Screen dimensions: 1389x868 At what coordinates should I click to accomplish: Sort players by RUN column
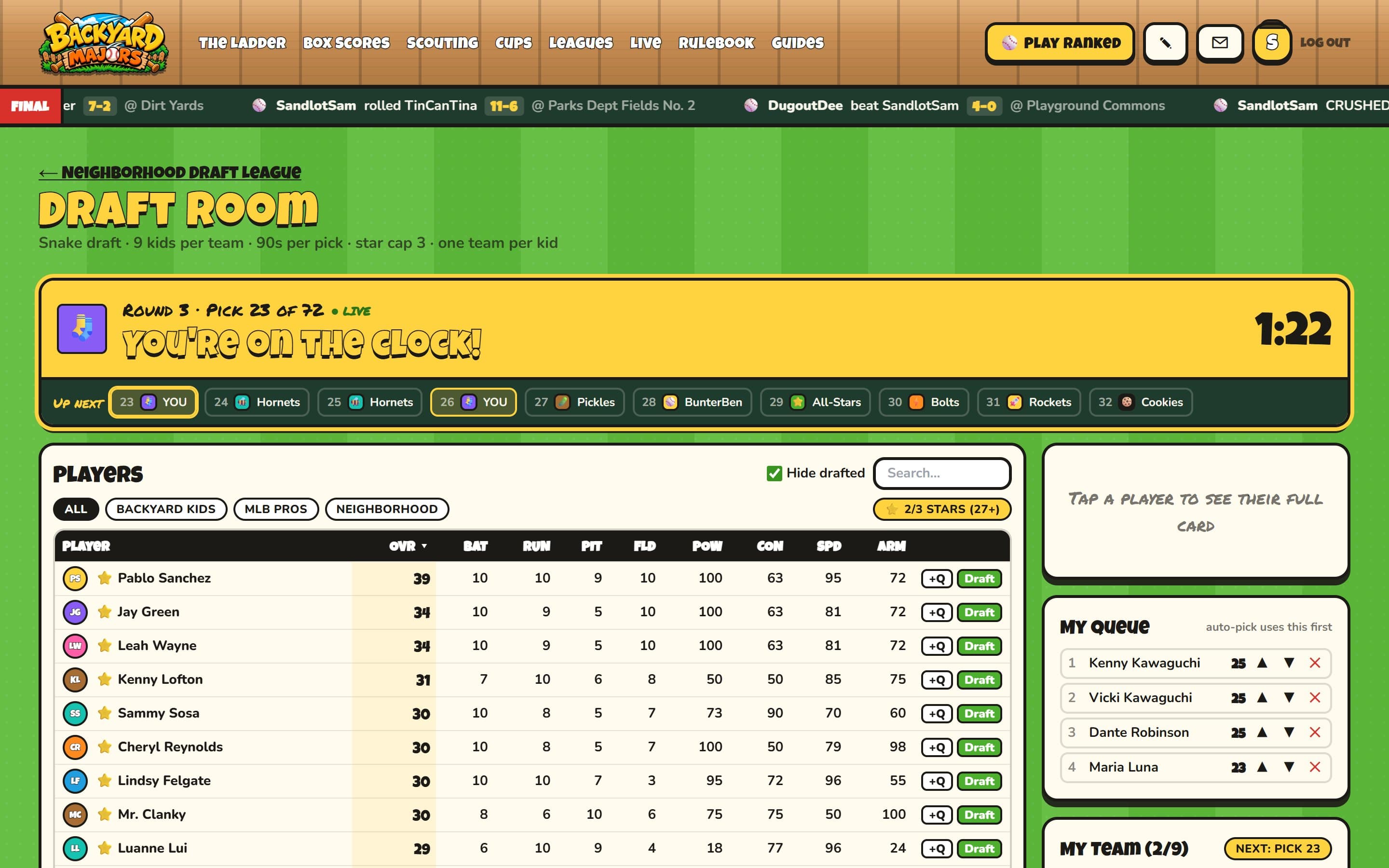click(536, 546)
